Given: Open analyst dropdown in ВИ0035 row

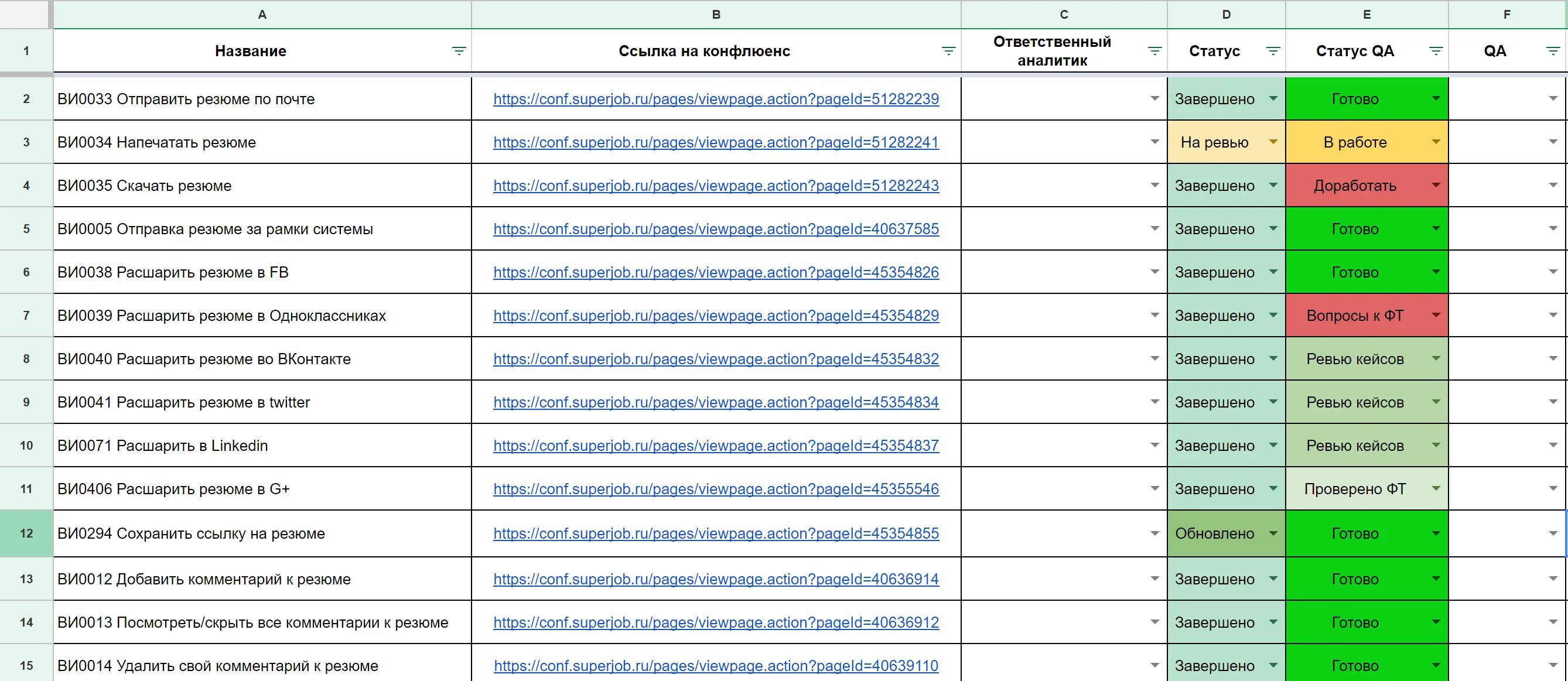Looking at the screenshot, I should (1154, 185).
